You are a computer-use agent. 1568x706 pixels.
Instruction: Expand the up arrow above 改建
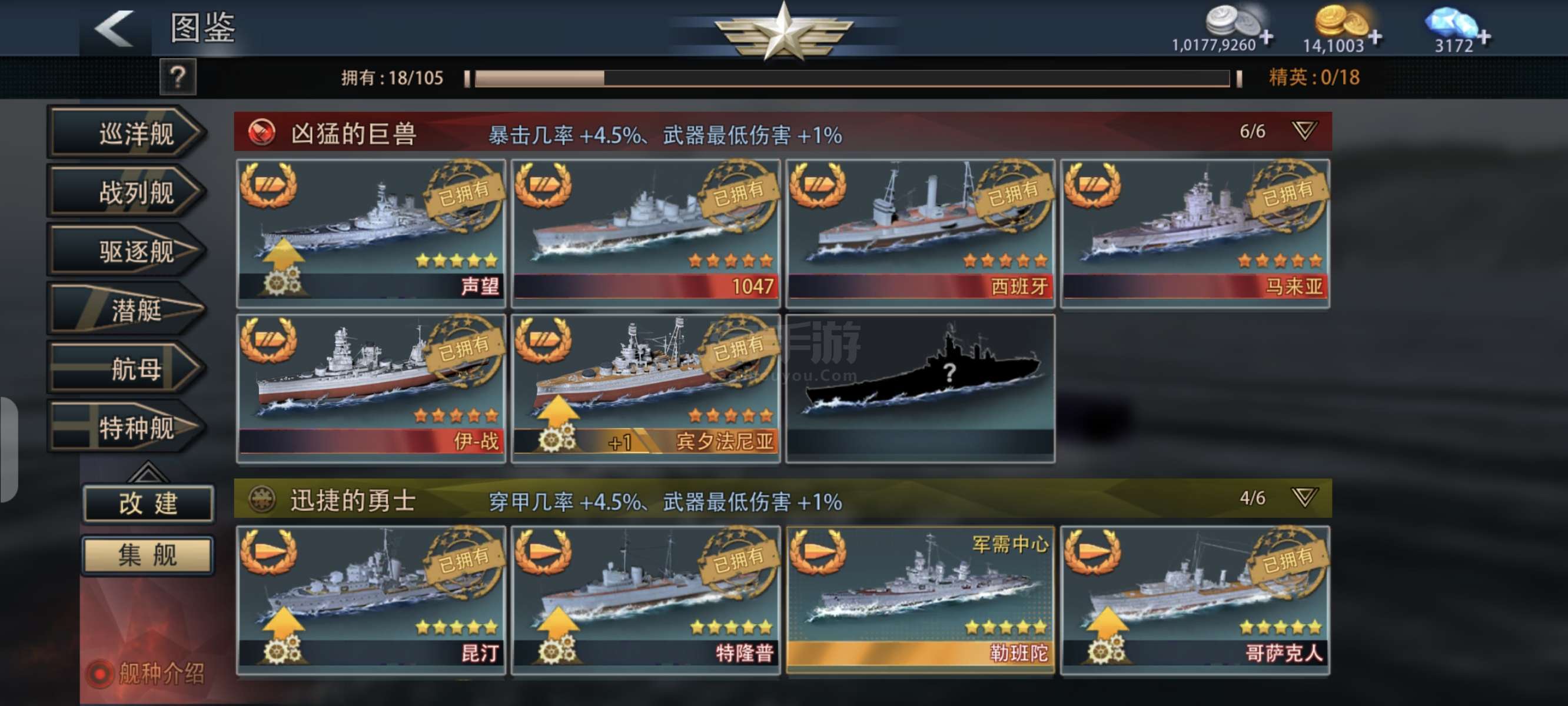(147, 472)
